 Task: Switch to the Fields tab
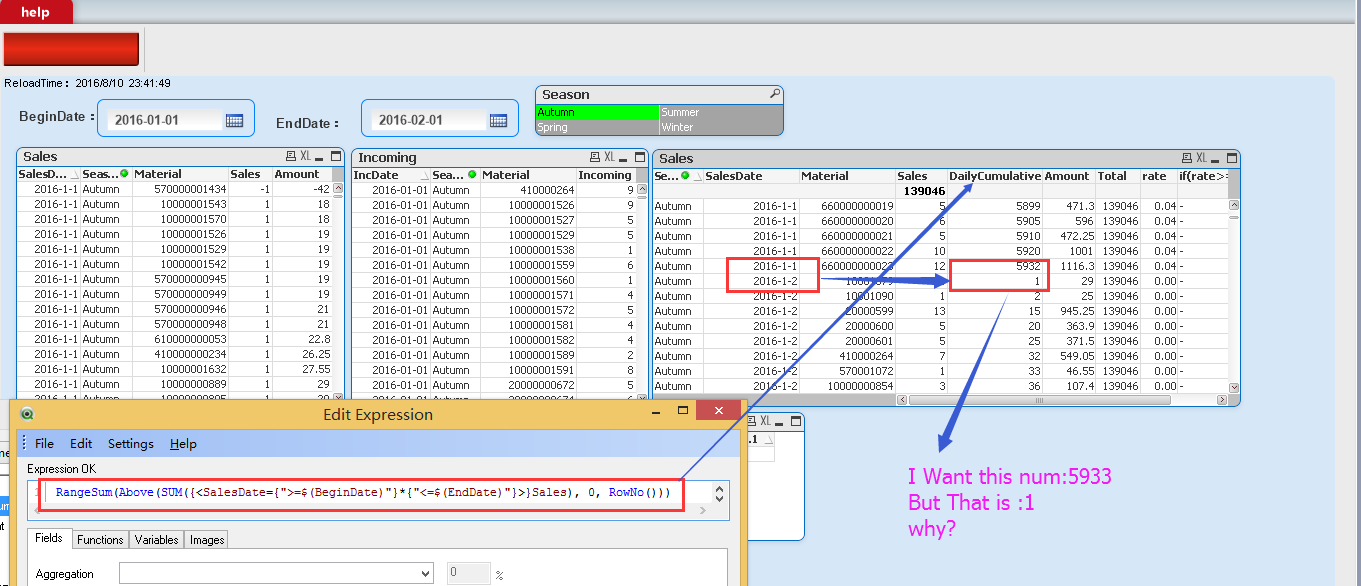49,538
